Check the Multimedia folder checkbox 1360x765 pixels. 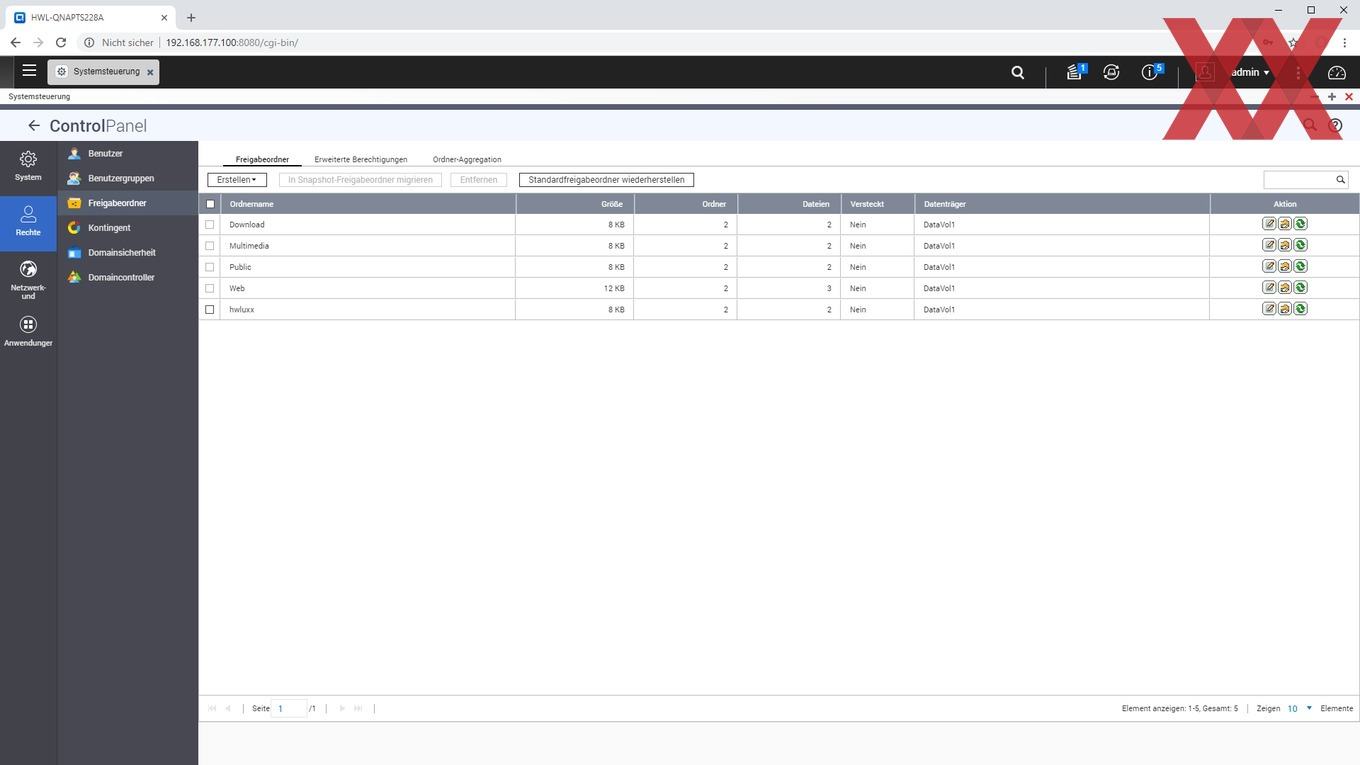coord(210,246)
